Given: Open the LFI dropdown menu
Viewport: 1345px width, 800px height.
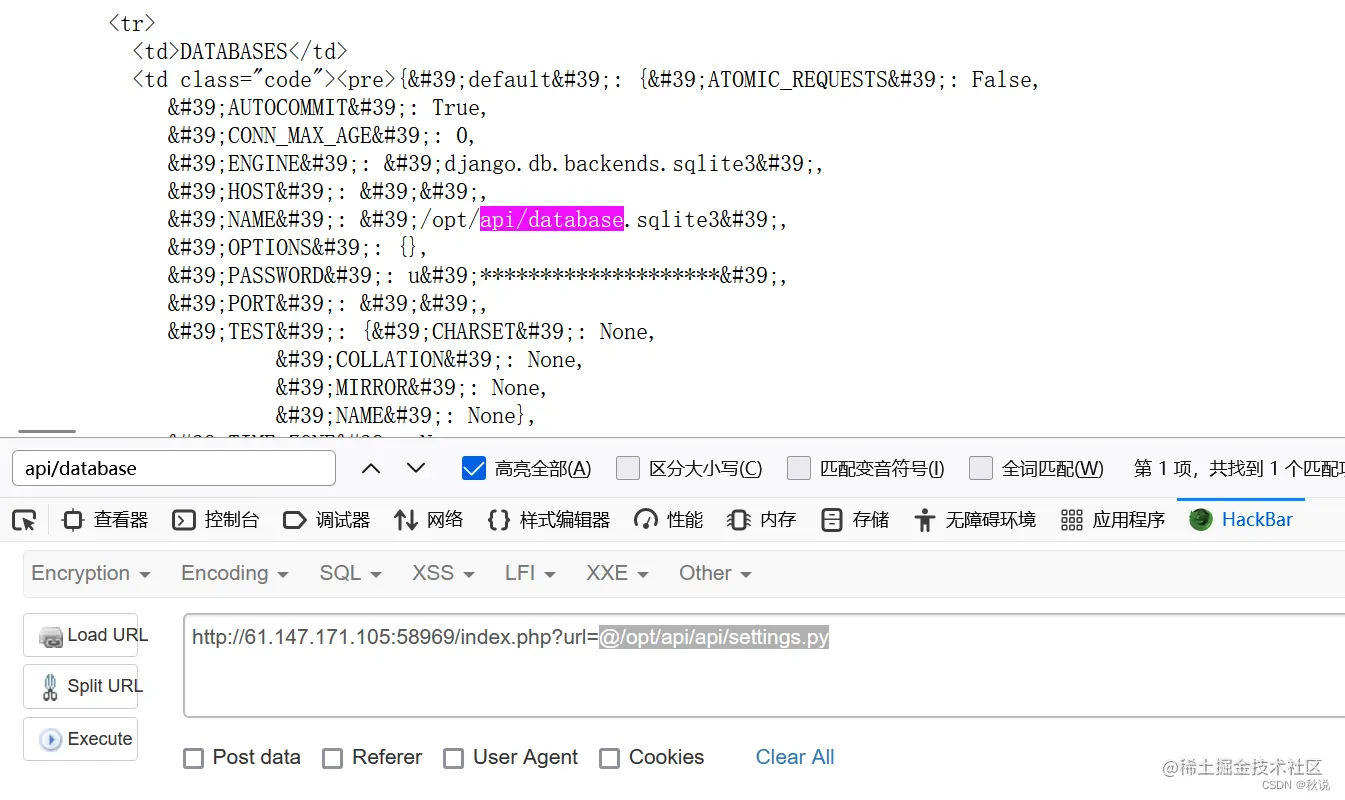Looking at the screenshot, I should coord(530,573).
